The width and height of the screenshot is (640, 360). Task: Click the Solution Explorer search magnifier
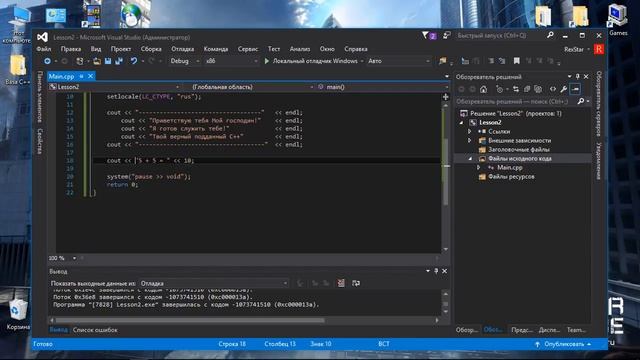pyautogui.click(x=581, y=101)
